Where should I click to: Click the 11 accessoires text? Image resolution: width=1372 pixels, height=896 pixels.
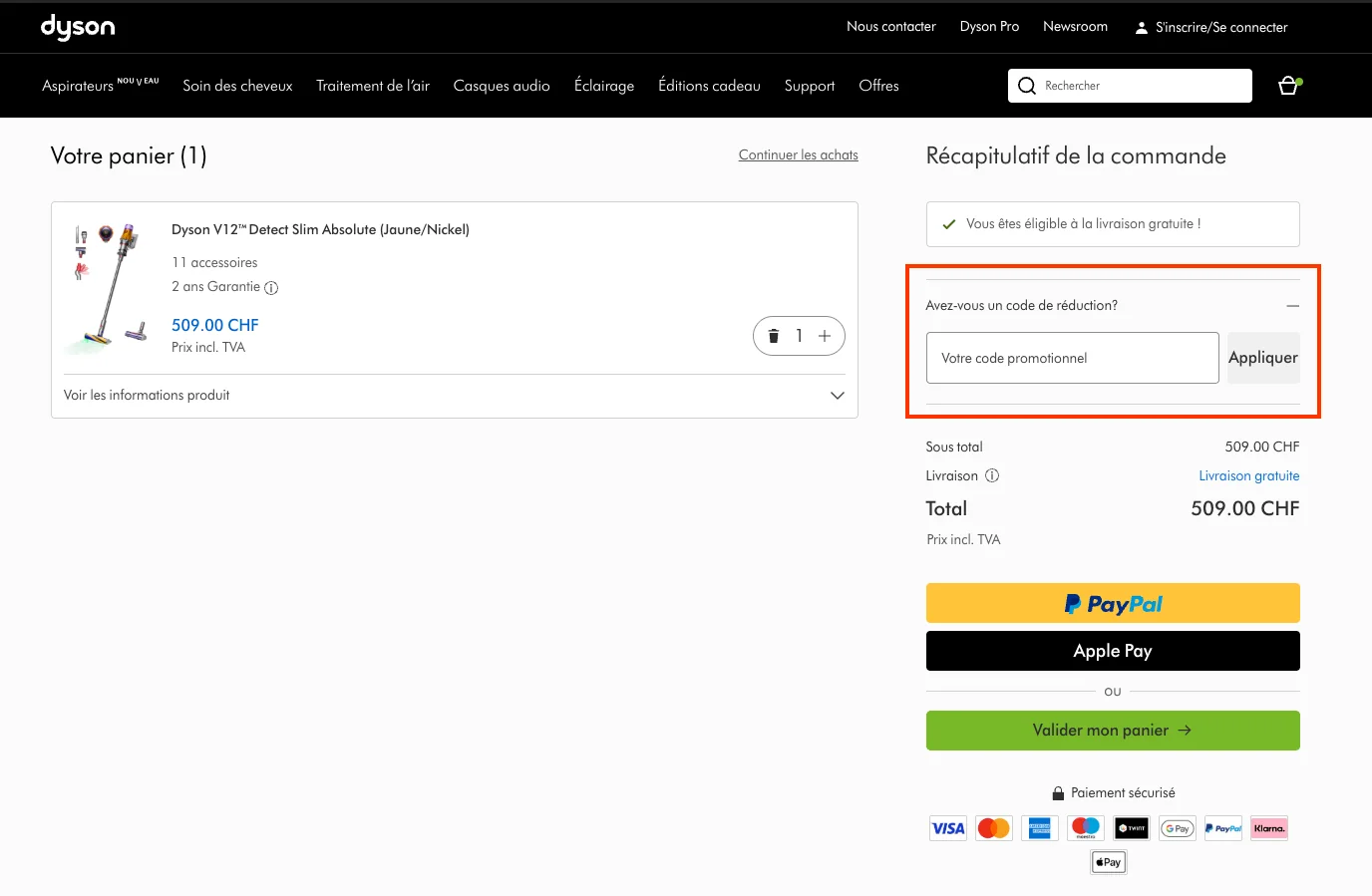click(214, 262)
